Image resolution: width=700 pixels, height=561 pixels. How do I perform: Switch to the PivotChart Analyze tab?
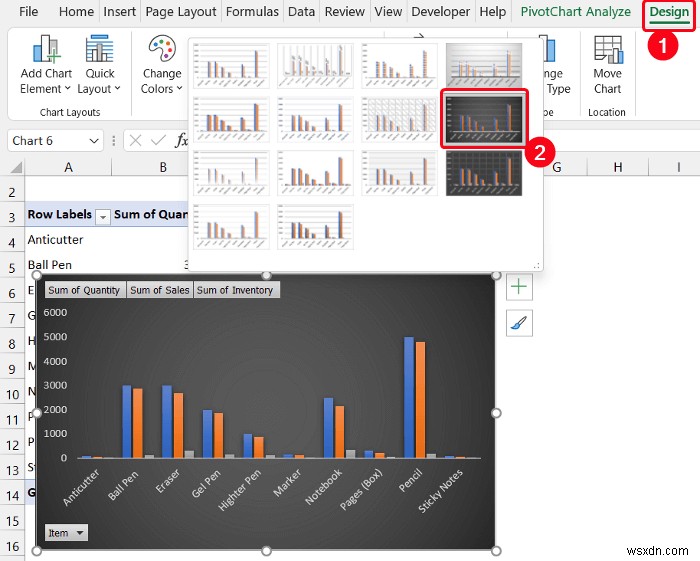pos(576,12)
